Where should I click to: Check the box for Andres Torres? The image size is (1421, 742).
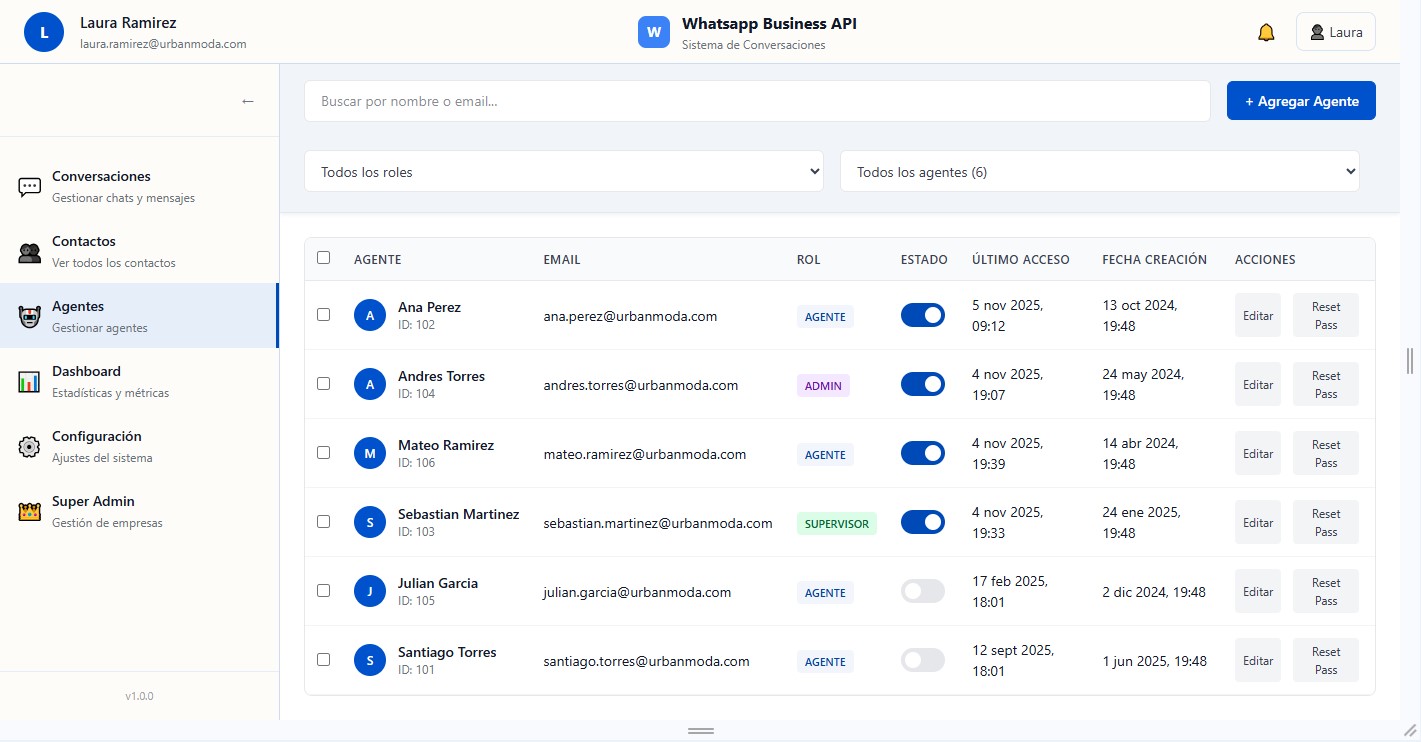323,383
